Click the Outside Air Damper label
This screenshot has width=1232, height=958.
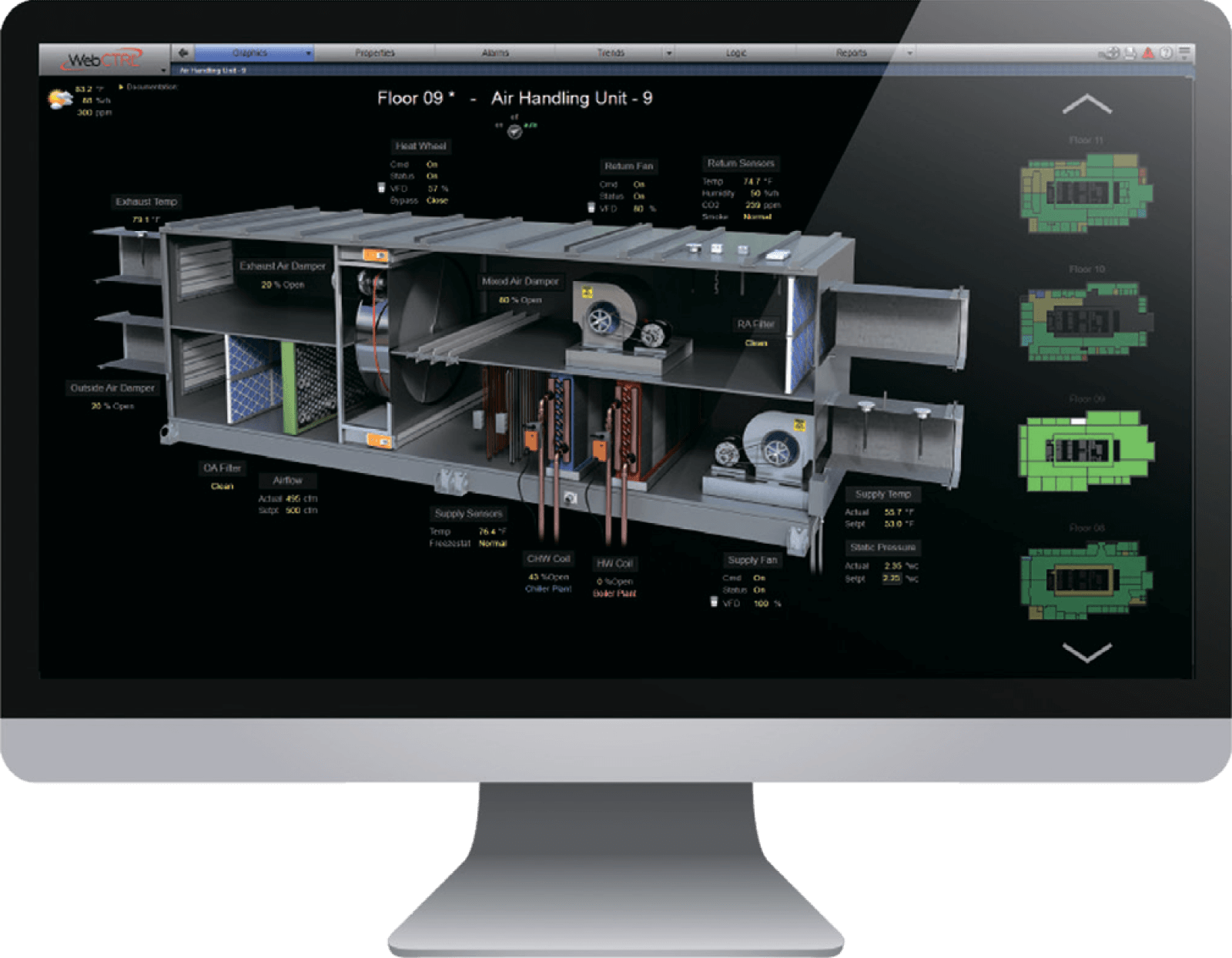112,388
